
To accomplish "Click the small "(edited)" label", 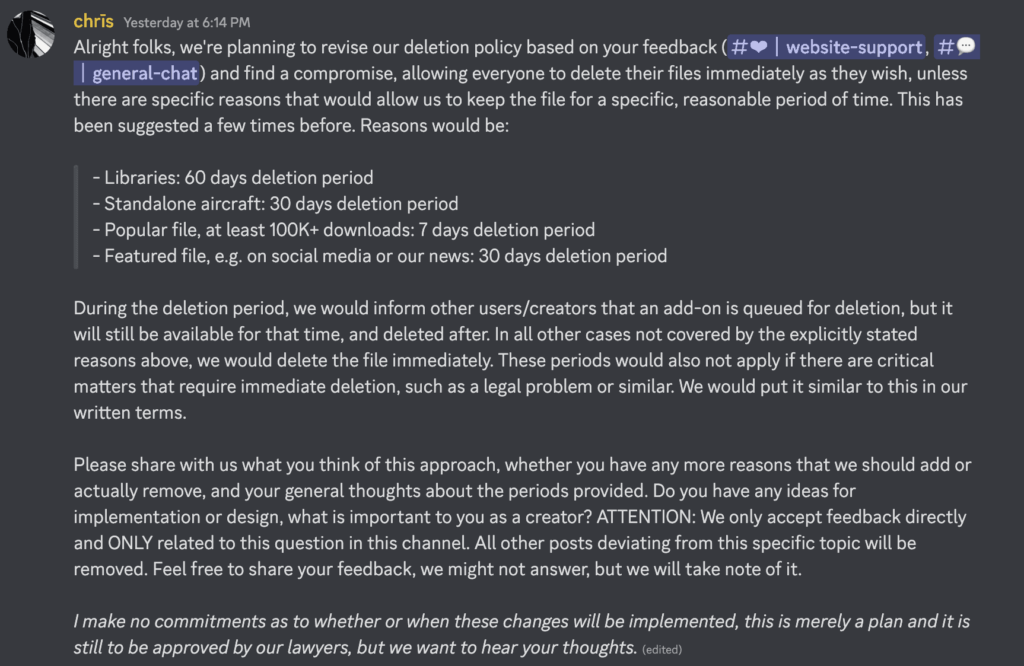I will (662, 650).
